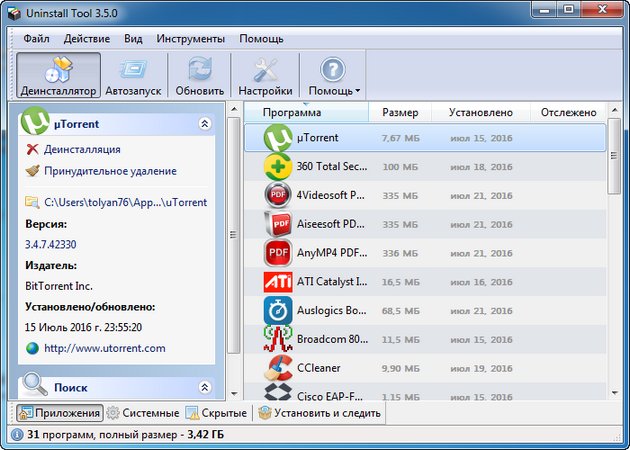Image resolution: width=630 pixels, height=450 pixels.
Task: Select Auslogics program icon in list
Action: [277, 310]
